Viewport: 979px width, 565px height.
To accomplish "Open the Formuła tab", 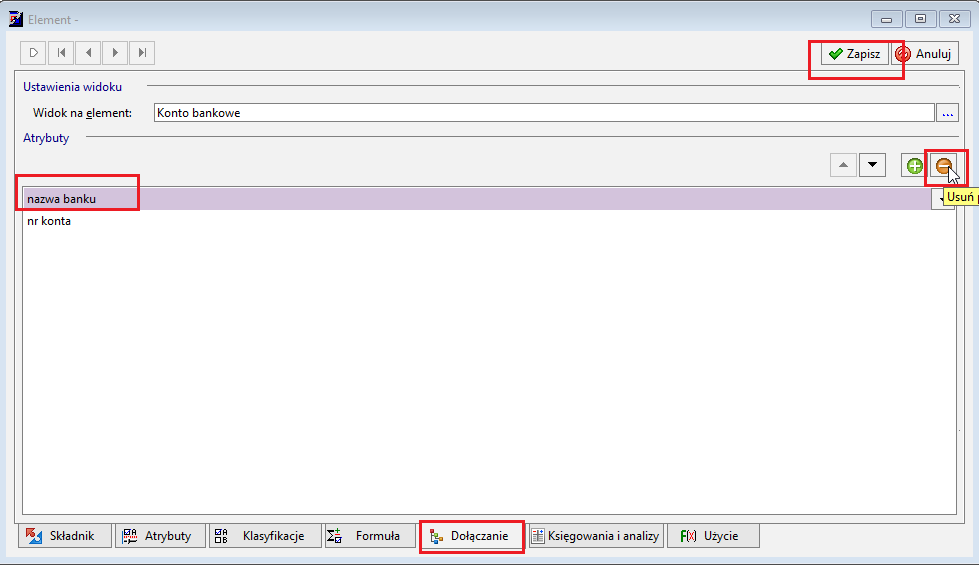I will click(370, 536).
